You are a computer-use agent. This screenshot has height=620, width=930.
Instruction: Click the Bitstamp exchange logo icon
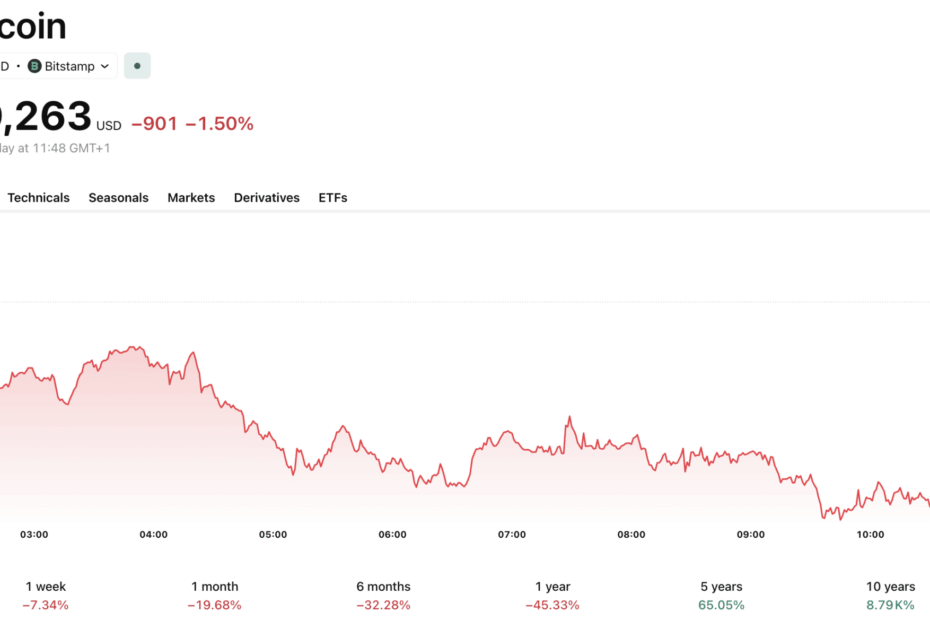(x=34, y=66)
